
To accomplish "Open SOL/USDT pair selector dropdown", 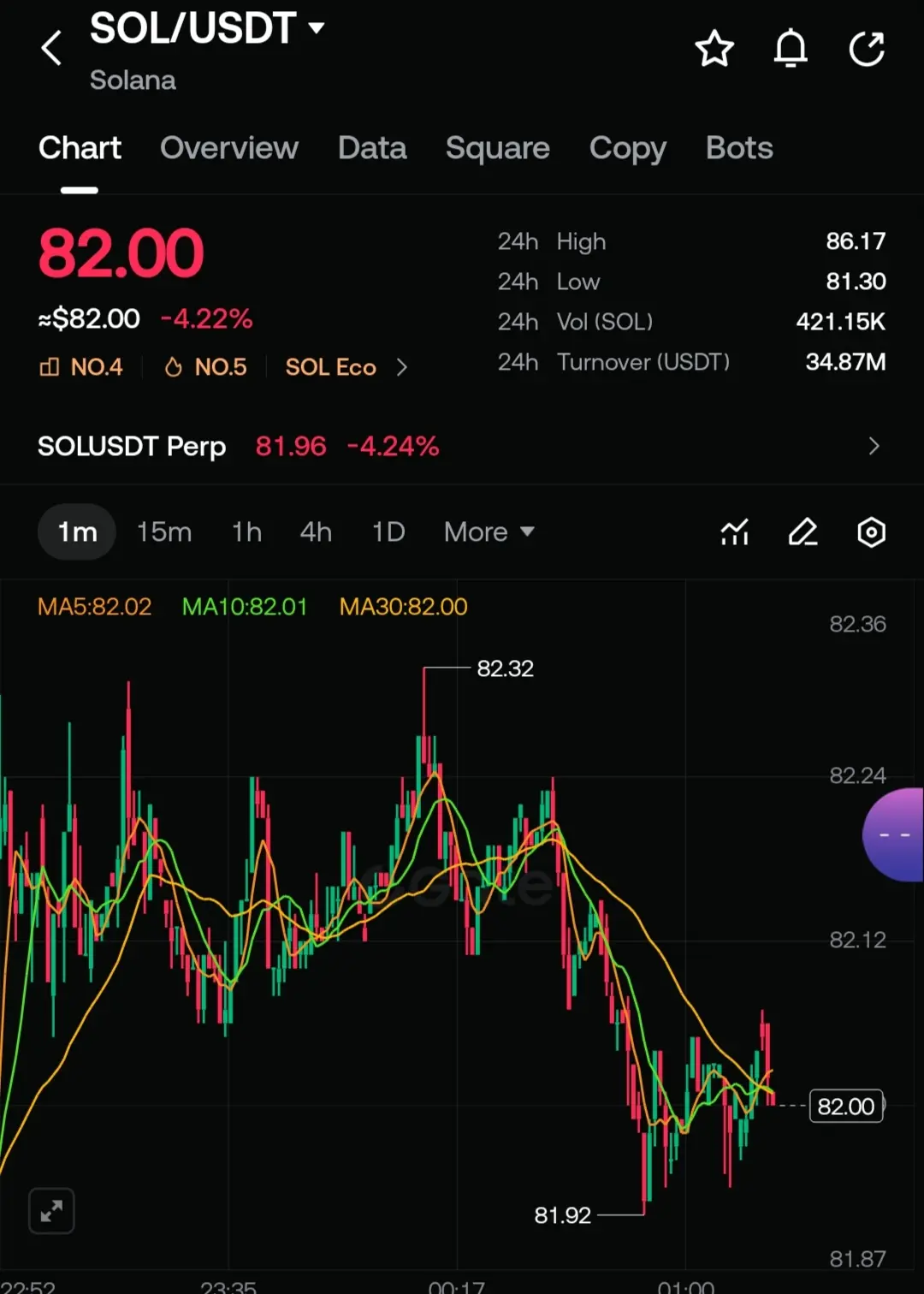I will click(x=208, y=28).
